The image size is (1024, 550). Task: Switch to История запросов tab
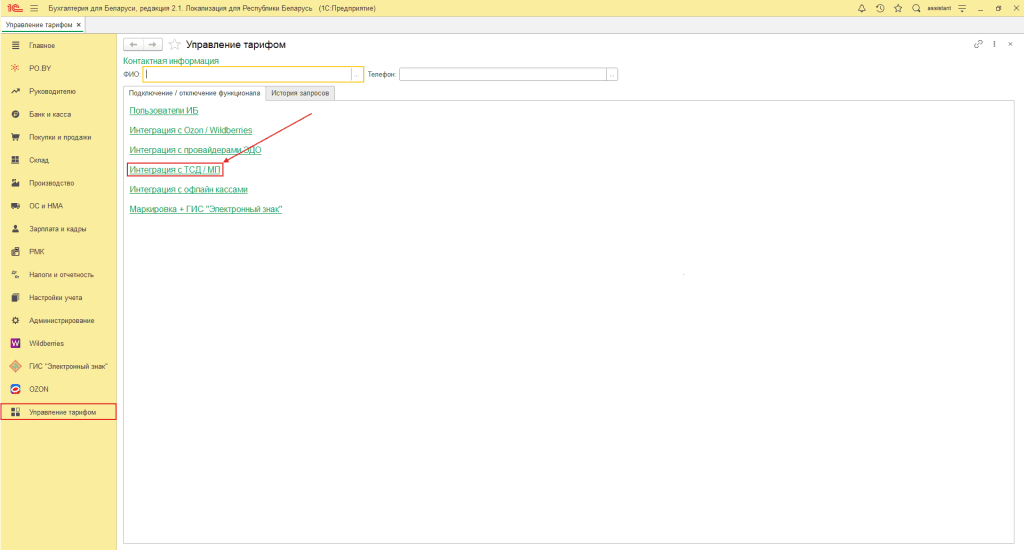pos(300,93)
